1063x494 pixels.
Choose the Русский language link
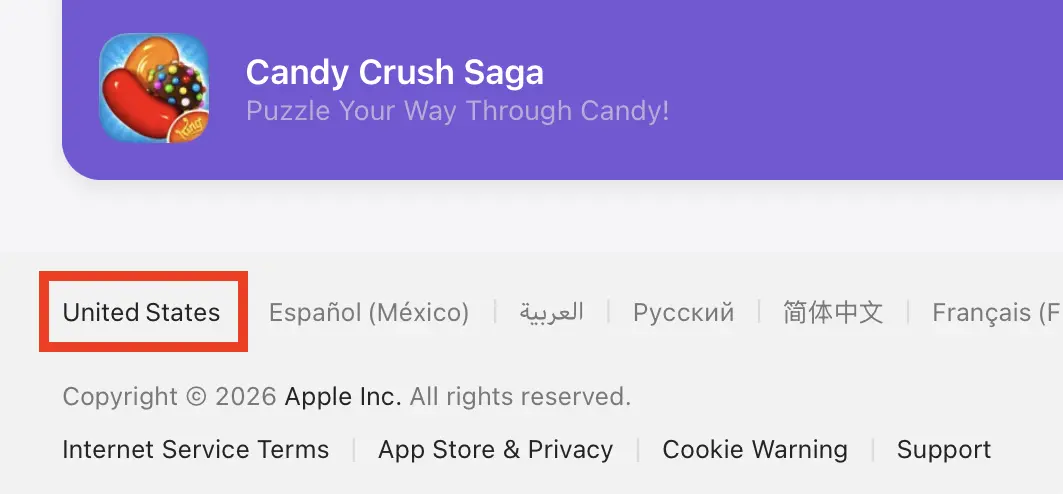(x=683, y=313)
